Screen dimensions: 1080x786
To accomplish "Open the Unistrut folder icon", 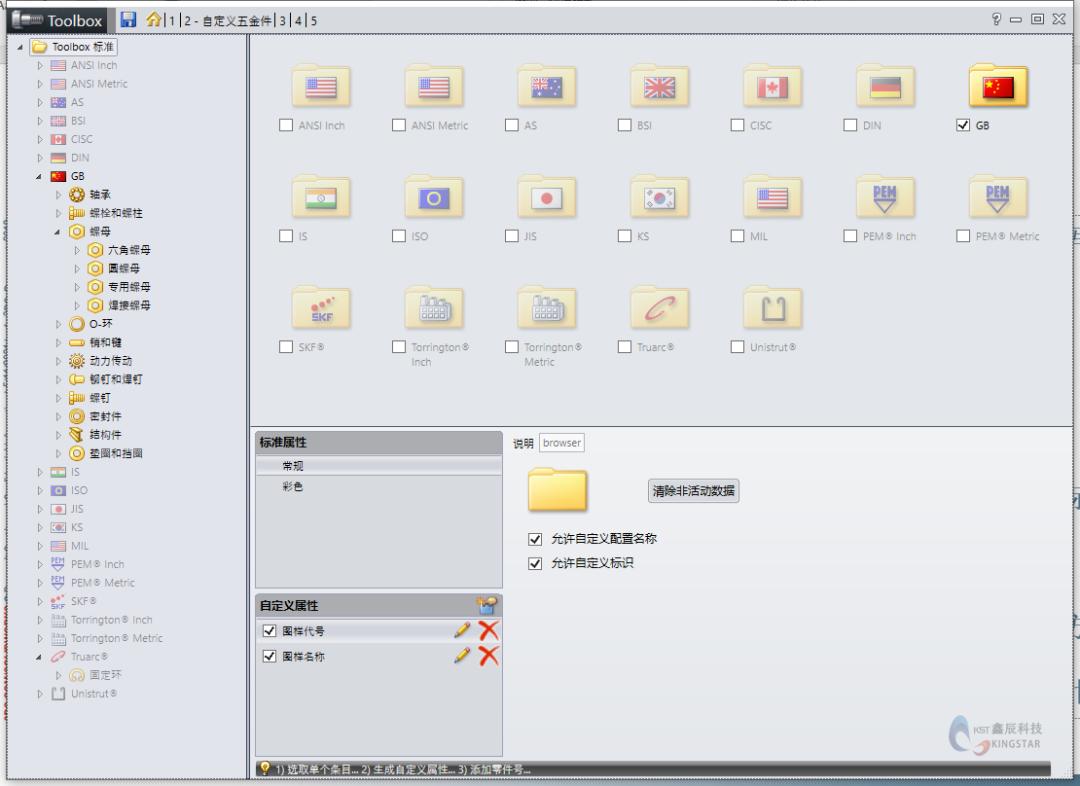I will [x=773, y=308].
